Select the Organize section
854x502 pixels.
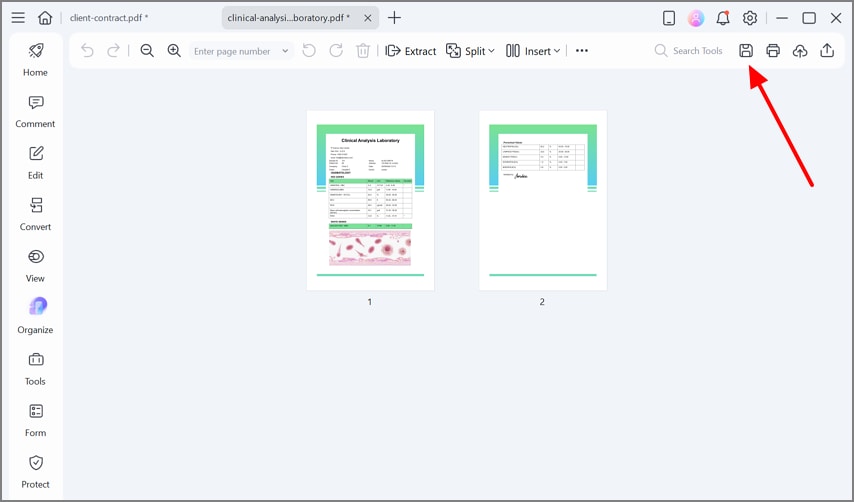point(35,316)
